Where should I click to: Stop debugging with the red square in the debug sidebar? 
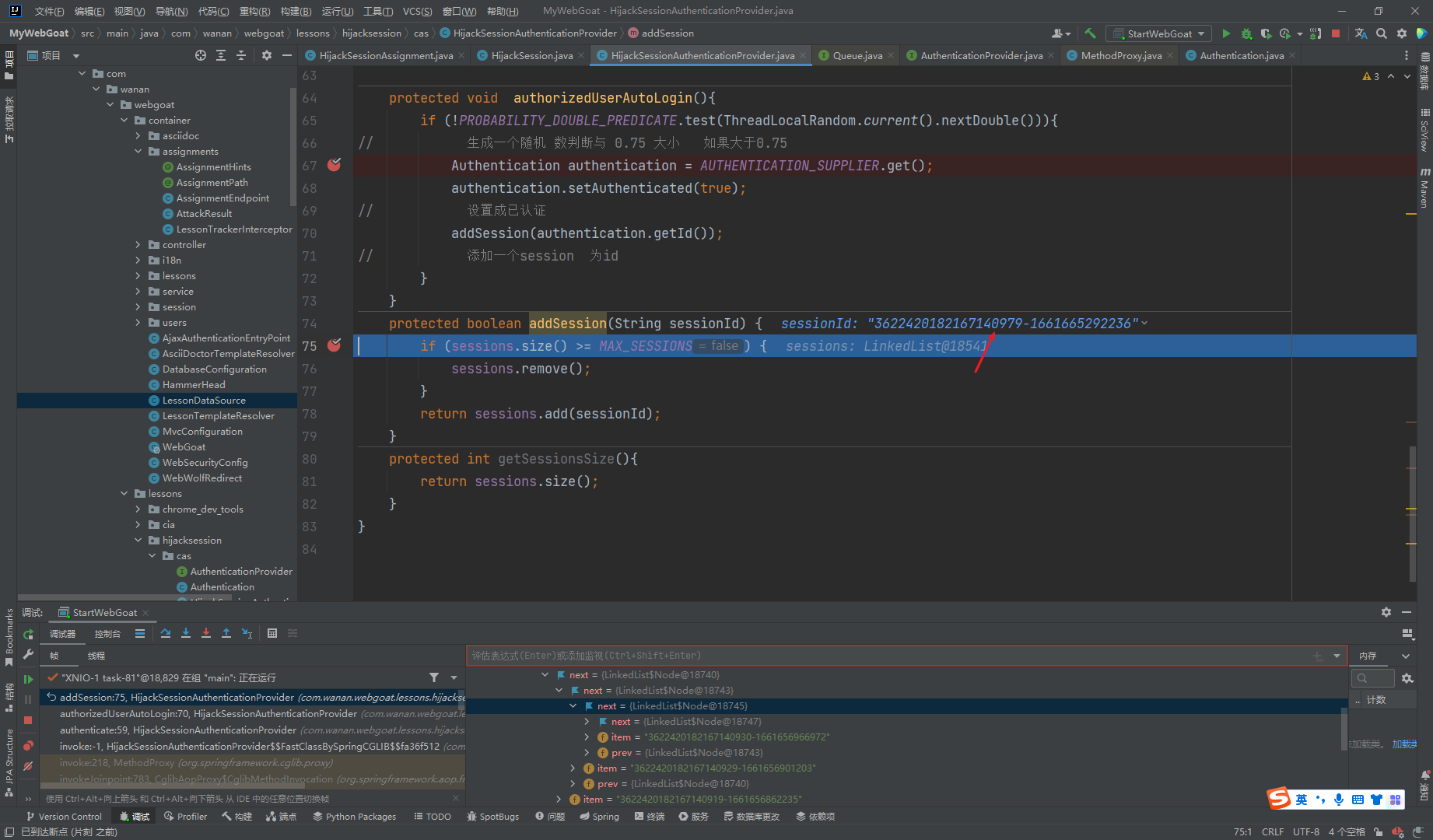tap(28, 720)
